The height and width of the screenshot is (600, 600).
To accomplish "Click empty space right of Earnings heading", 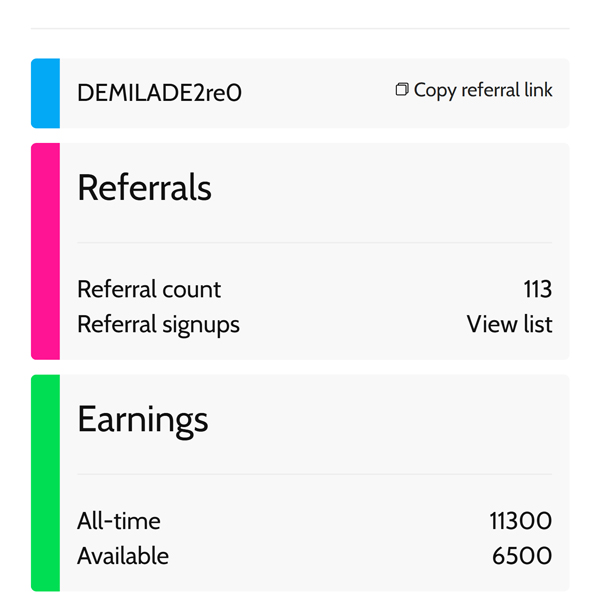I will tap(400, 419).
